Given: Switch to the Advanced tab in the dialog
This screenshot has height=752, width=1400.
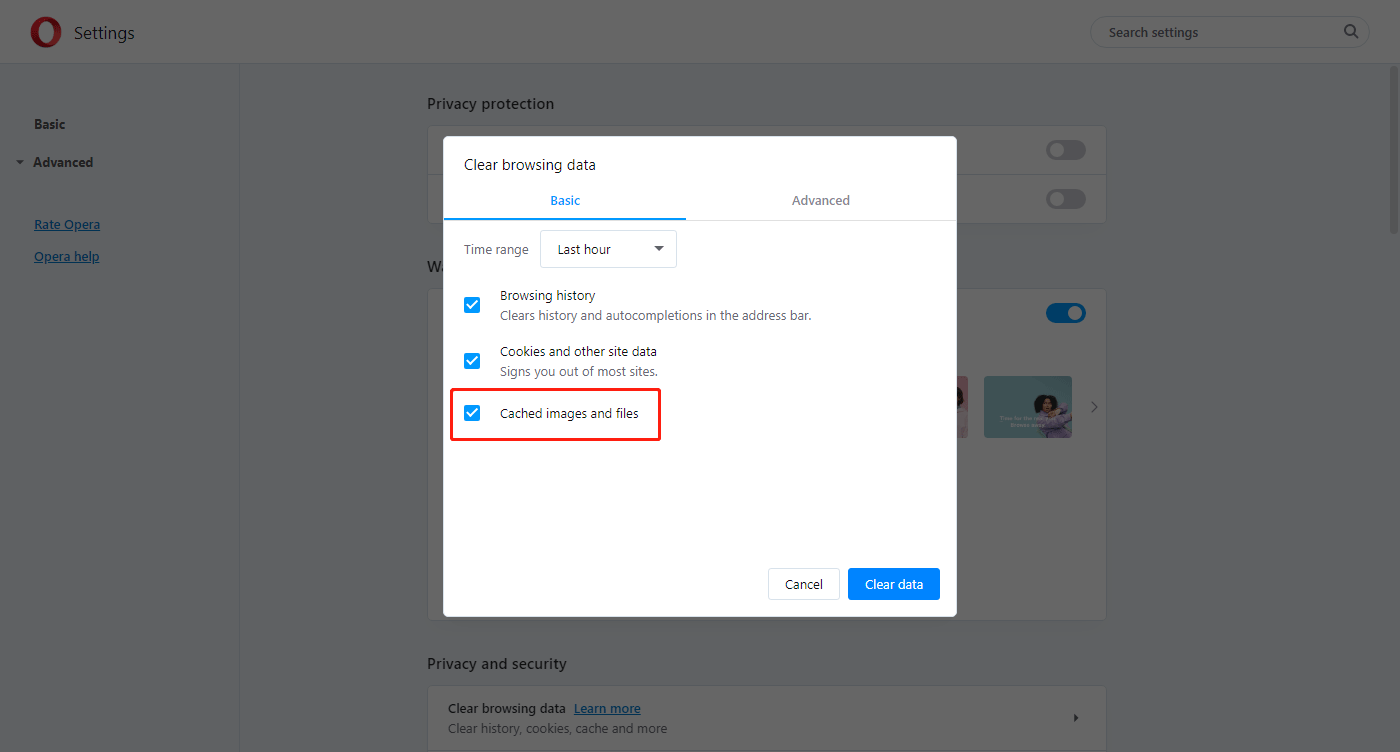Looking at the screenshot, I should tap(820, 200).
